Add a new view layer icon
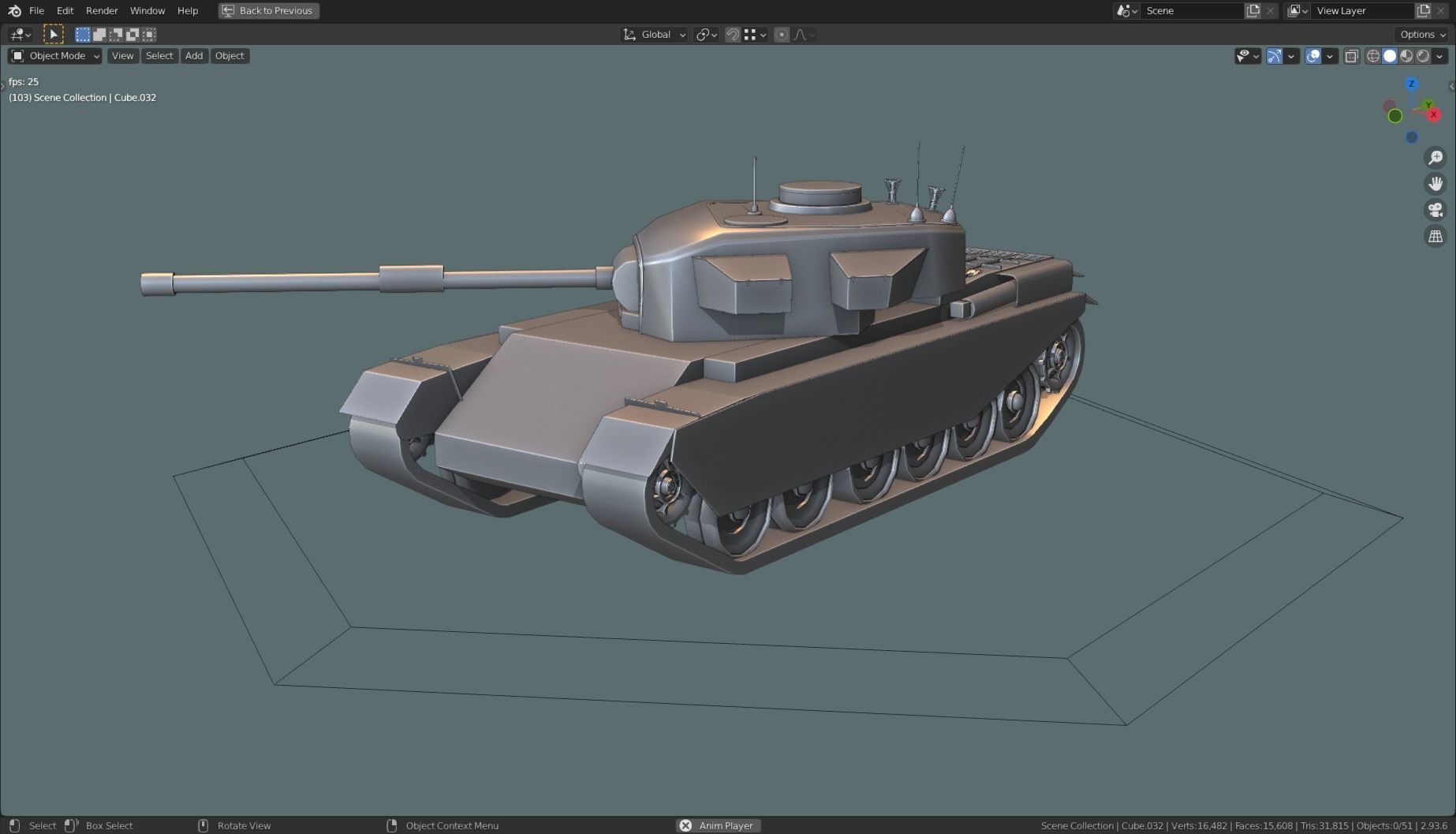Image resolution: width=1456 pixels, height=834 pixels. [1424, 11]
